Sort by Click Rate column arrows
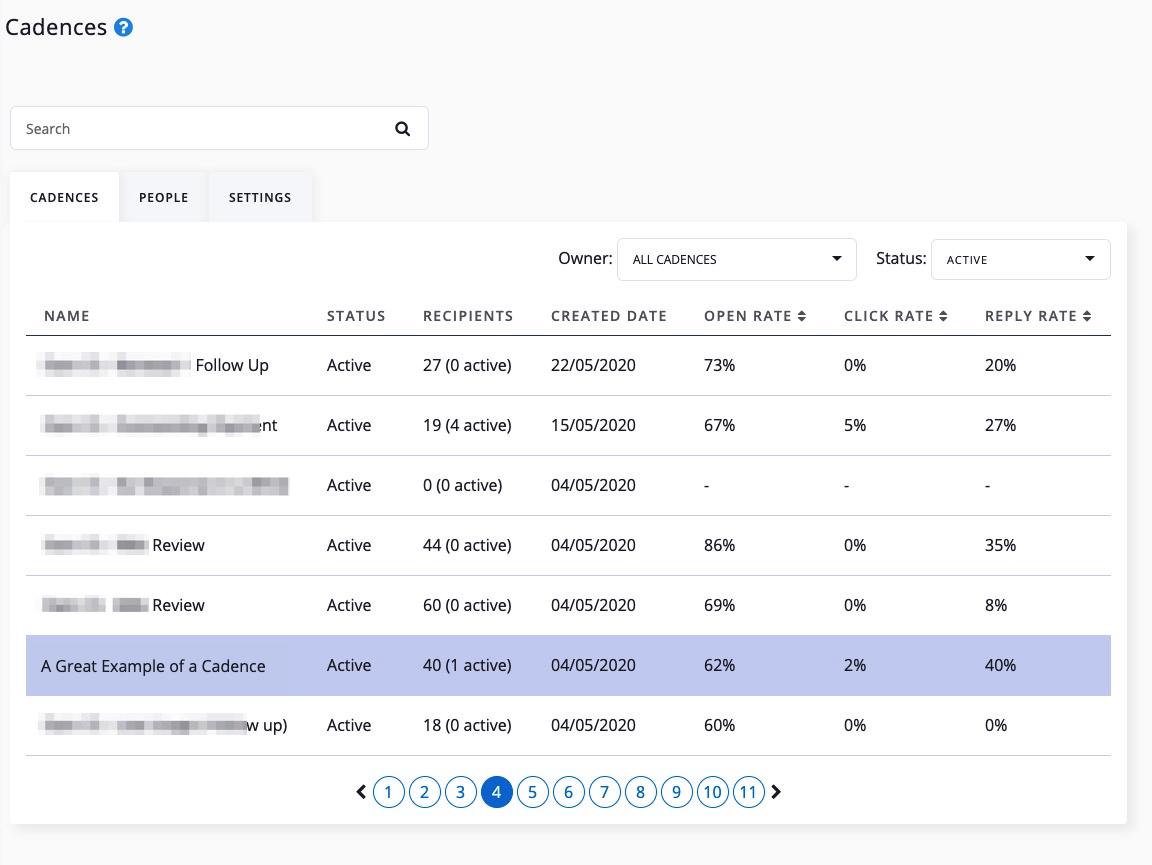1152x865 pixels. point(942,316)
